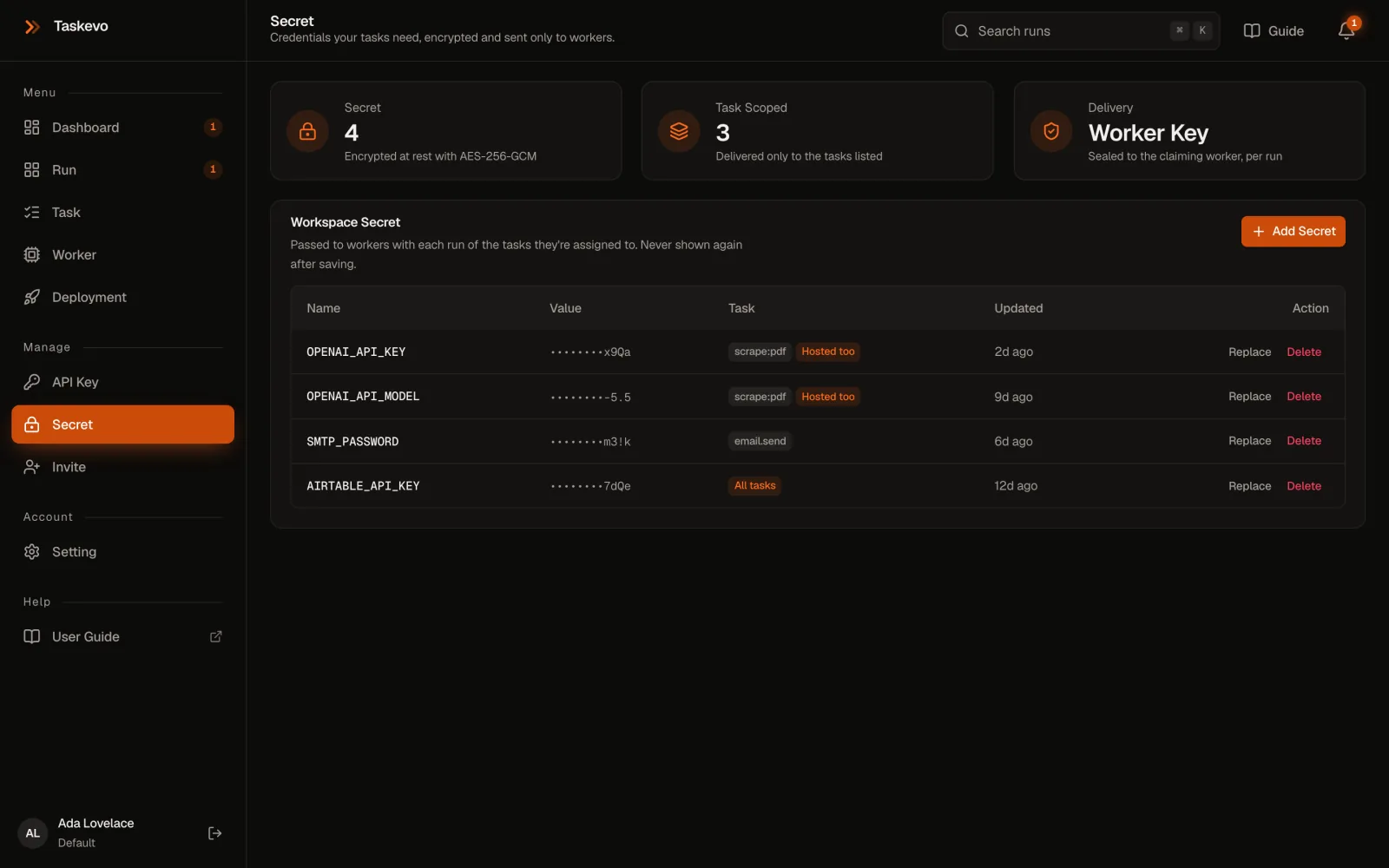Viewport: 1389px width, 868px height.
Task: Delete the SMTP_PASSWORD secret
Action: click(x=1304, y=441)
